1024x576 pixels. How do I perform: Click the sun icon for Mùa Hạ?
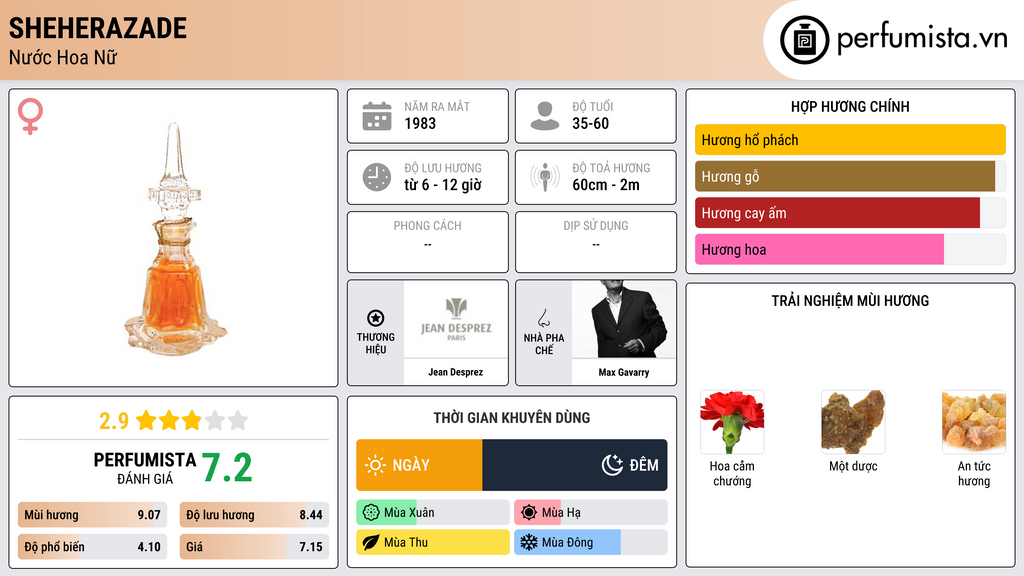[x=529, y=513]
